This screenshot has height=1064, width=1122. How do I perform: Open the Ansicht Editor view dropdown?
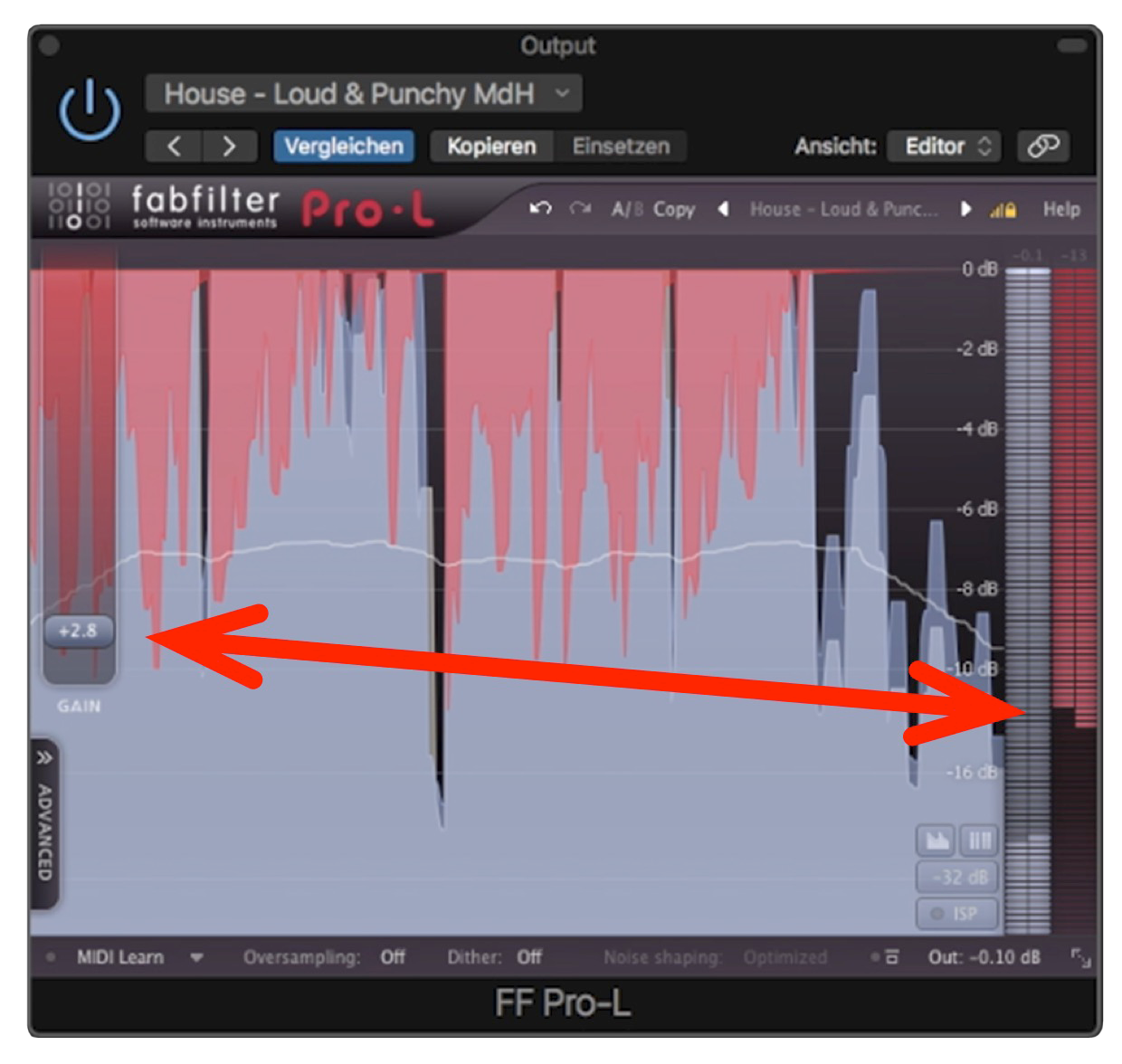(x=944, y=147)
